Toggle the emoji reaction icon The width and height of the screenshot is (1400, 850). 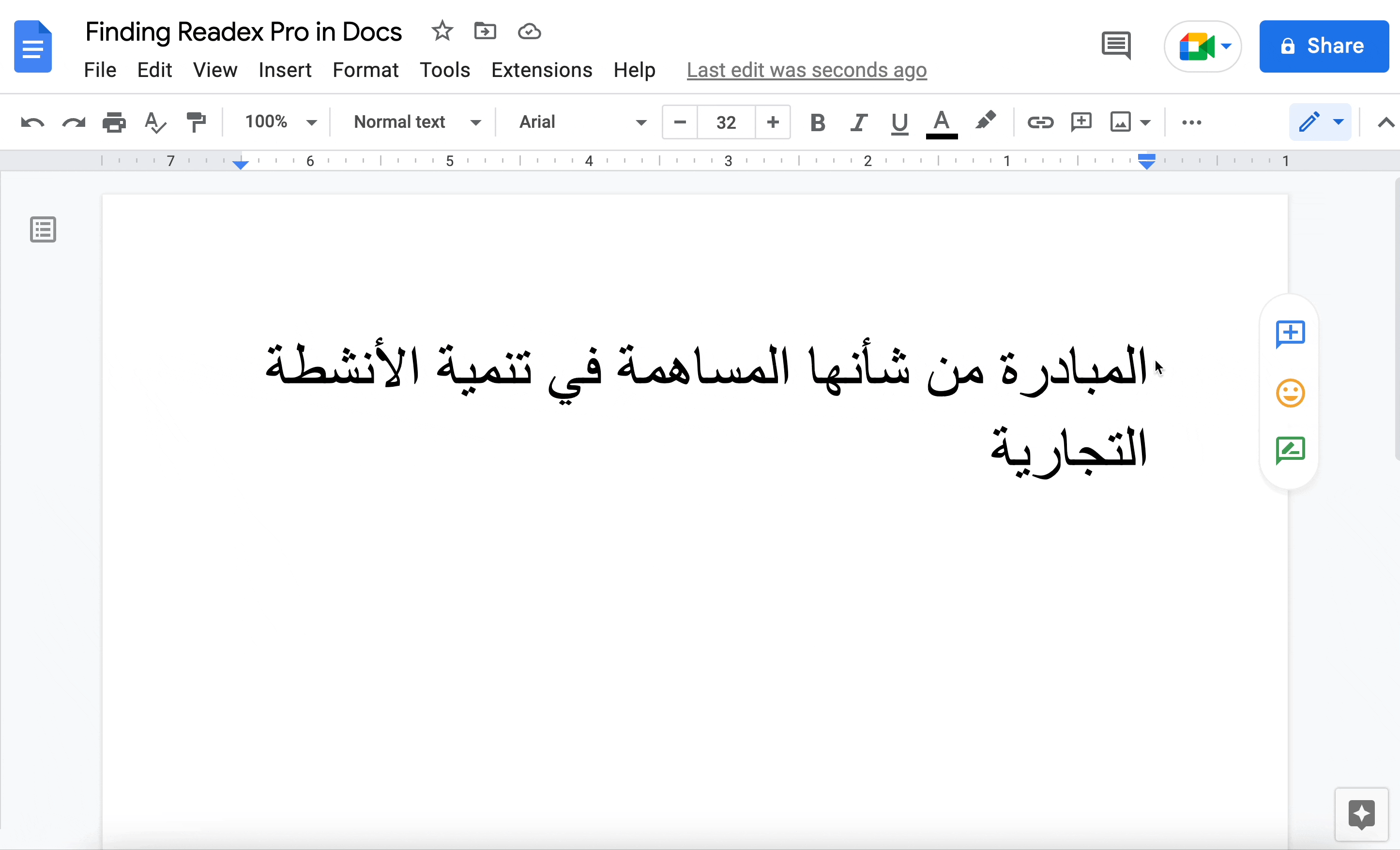pyautogui.click(x=1291, y=392)
